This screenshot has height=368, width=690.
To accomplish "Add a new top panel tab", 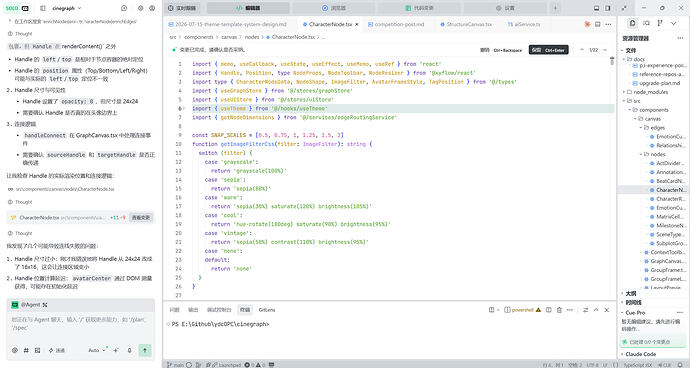I will click(555, 8).
